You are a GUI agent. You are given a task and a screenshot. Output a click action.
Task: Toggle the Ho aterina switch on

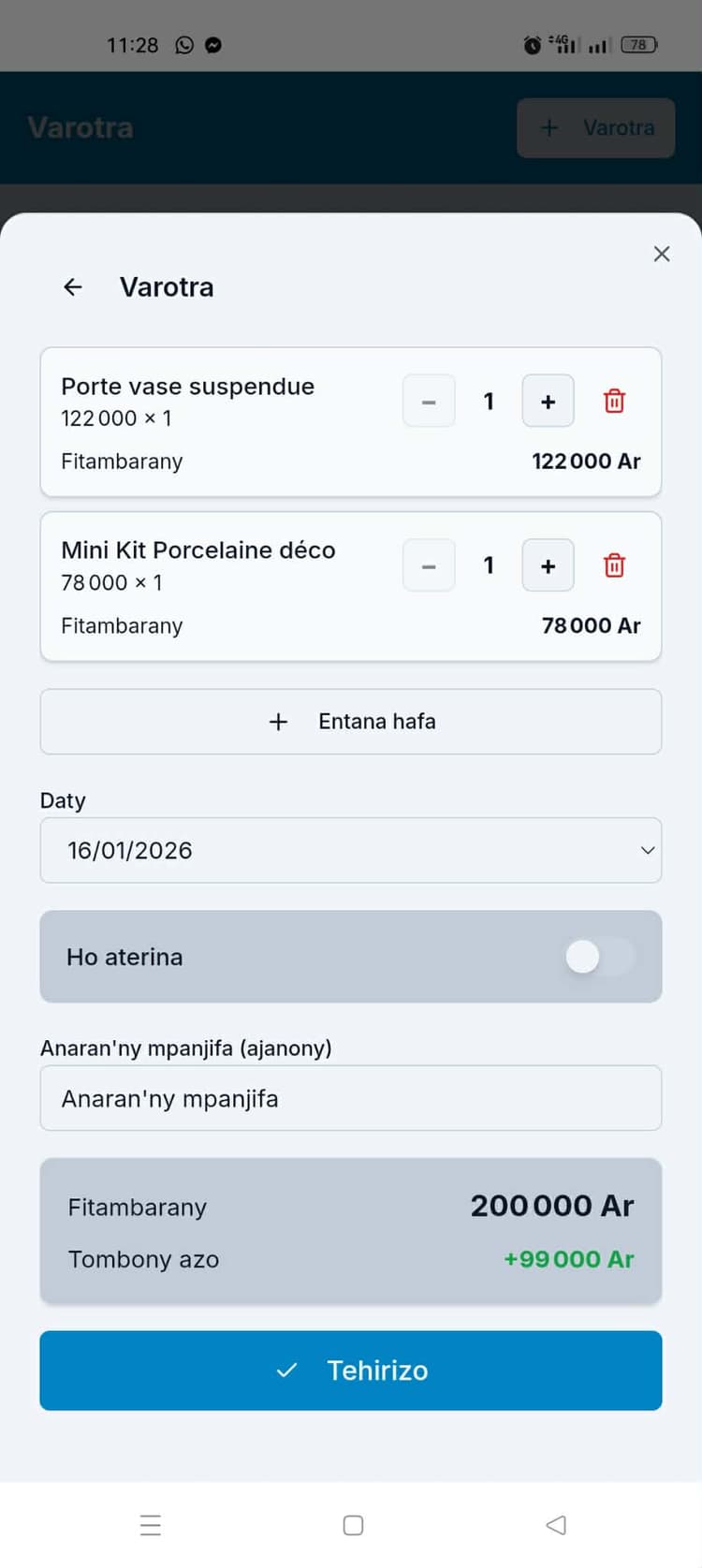[599, 957]
